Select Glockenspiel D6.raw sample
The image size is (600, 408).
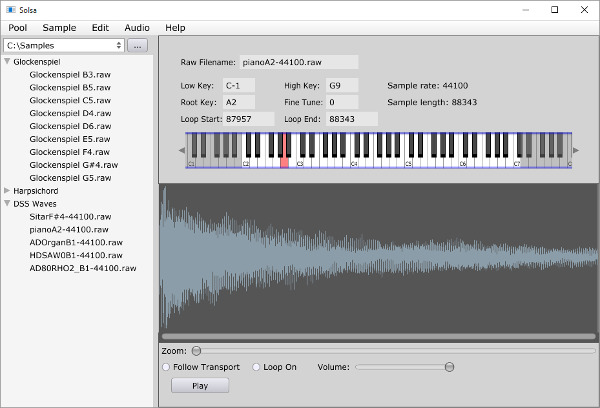coord(70,126)
